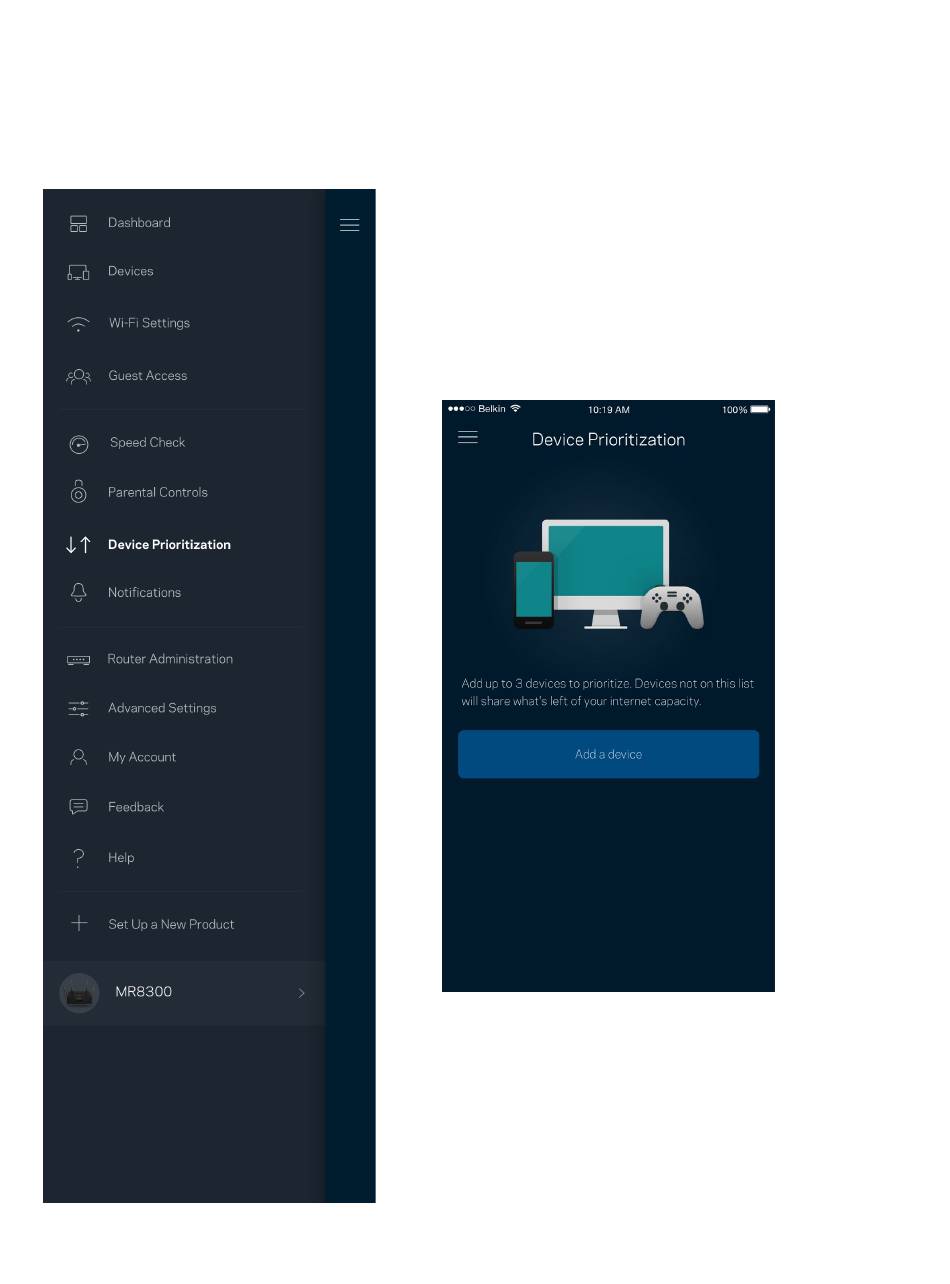950x1284 pixels.
Task: Expand the MR8300 router chevron
Action: pos(301,993)
